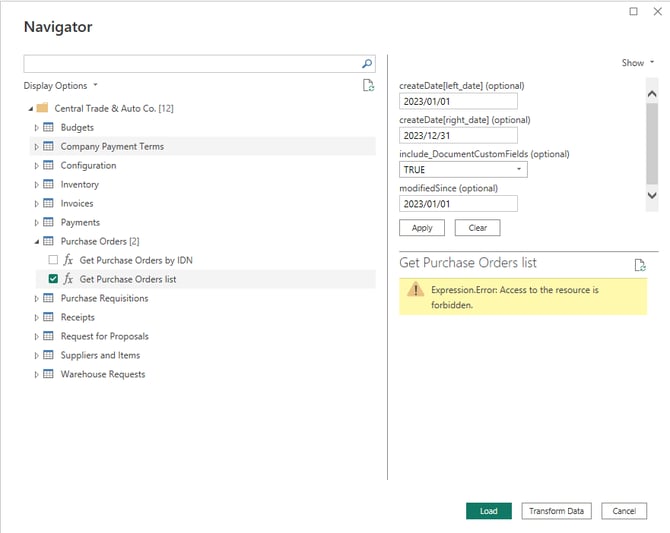Click the Payments table icon
670x533 pixels.
tap(48, 222)
